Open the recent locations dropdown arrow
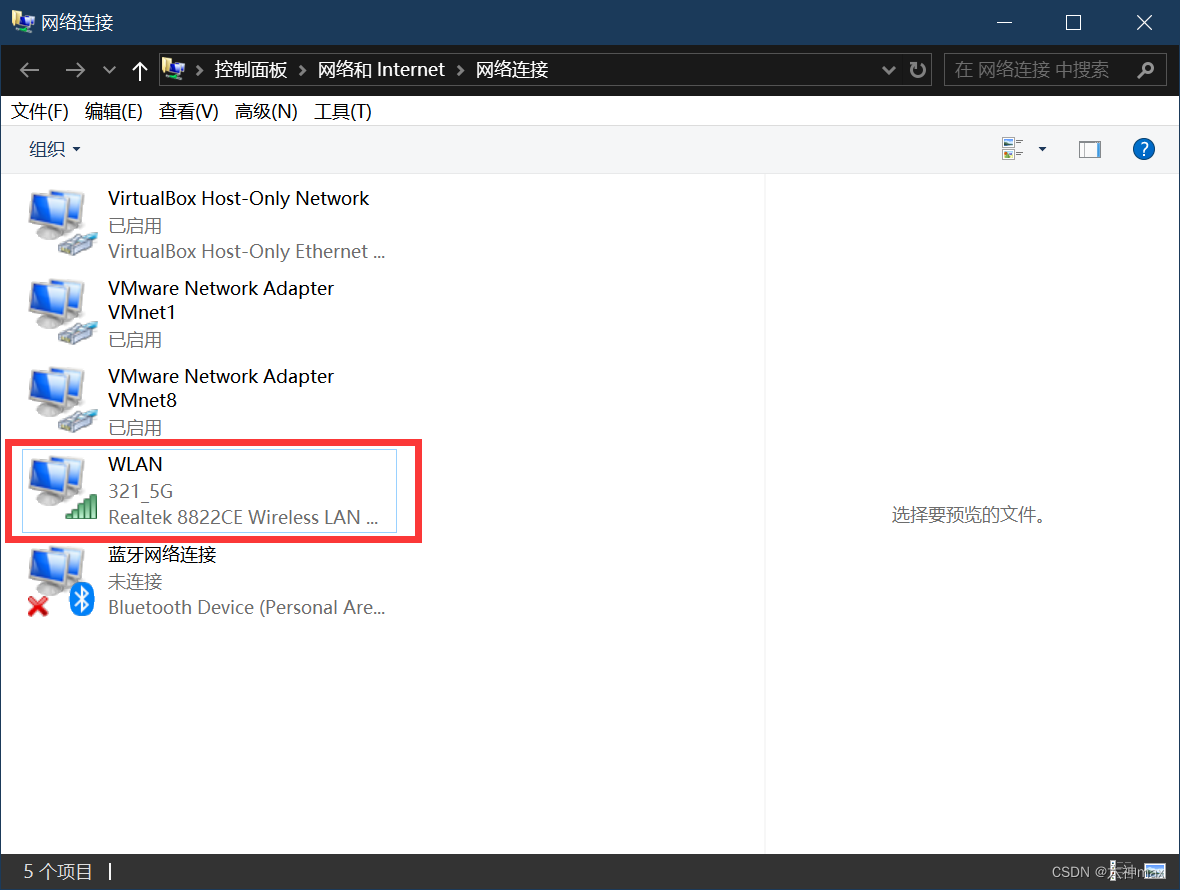1180x890 pixels. coord(109,70)
